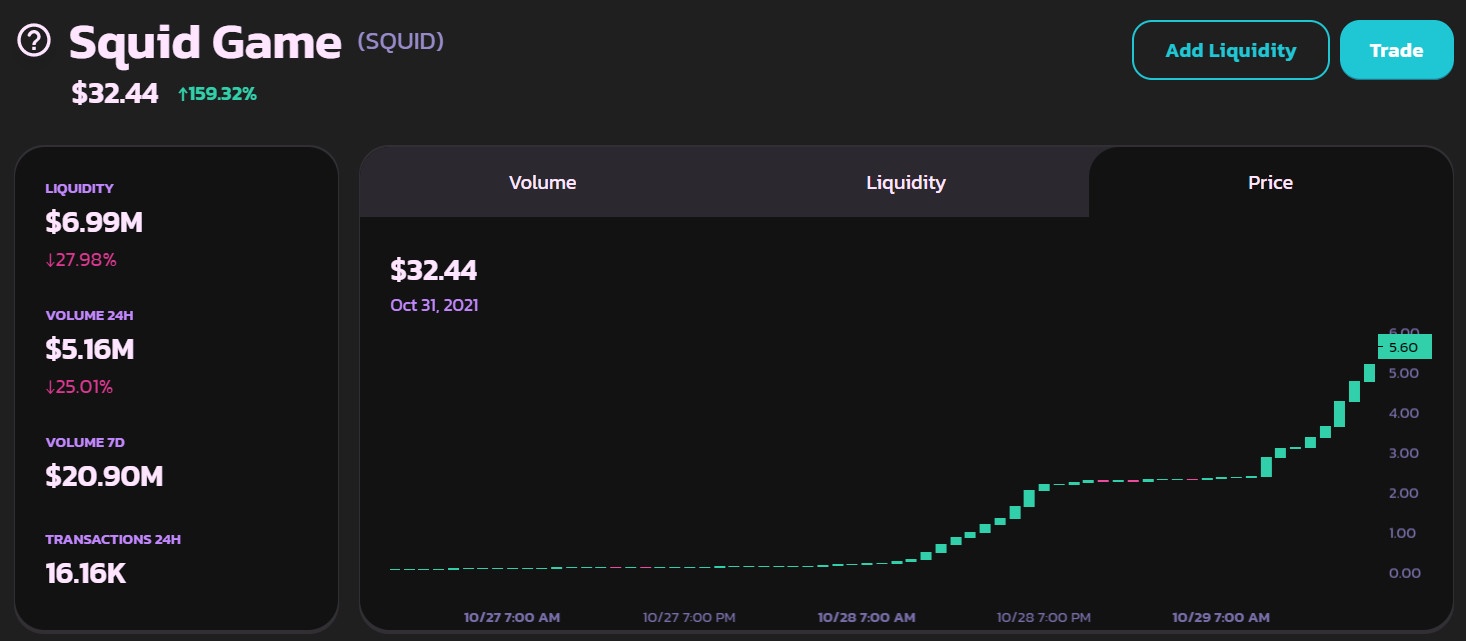Select the Price tab

coord(1270,182)
